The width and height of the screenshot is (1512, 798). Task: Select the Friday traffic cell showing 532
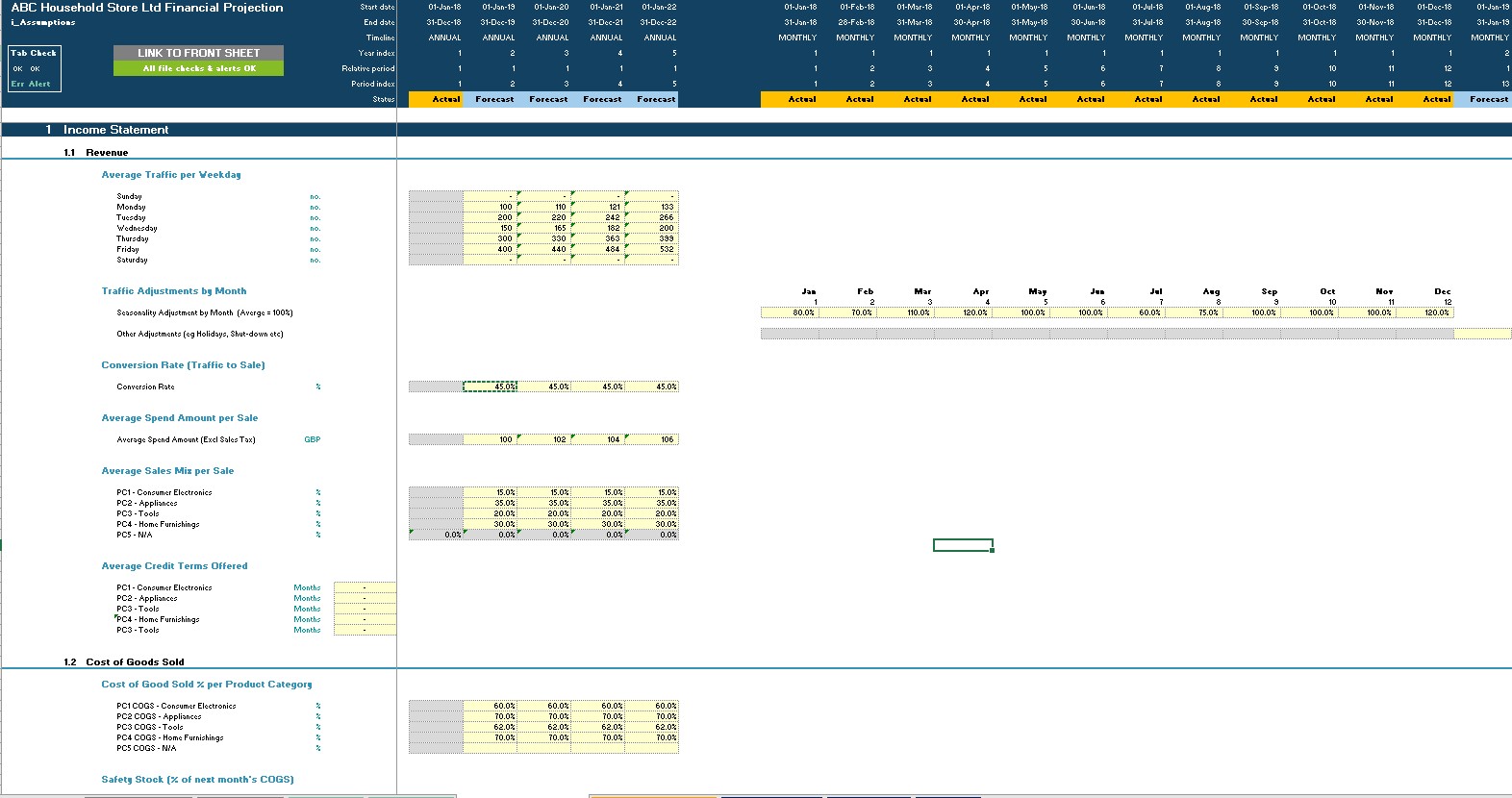[652, 249]
